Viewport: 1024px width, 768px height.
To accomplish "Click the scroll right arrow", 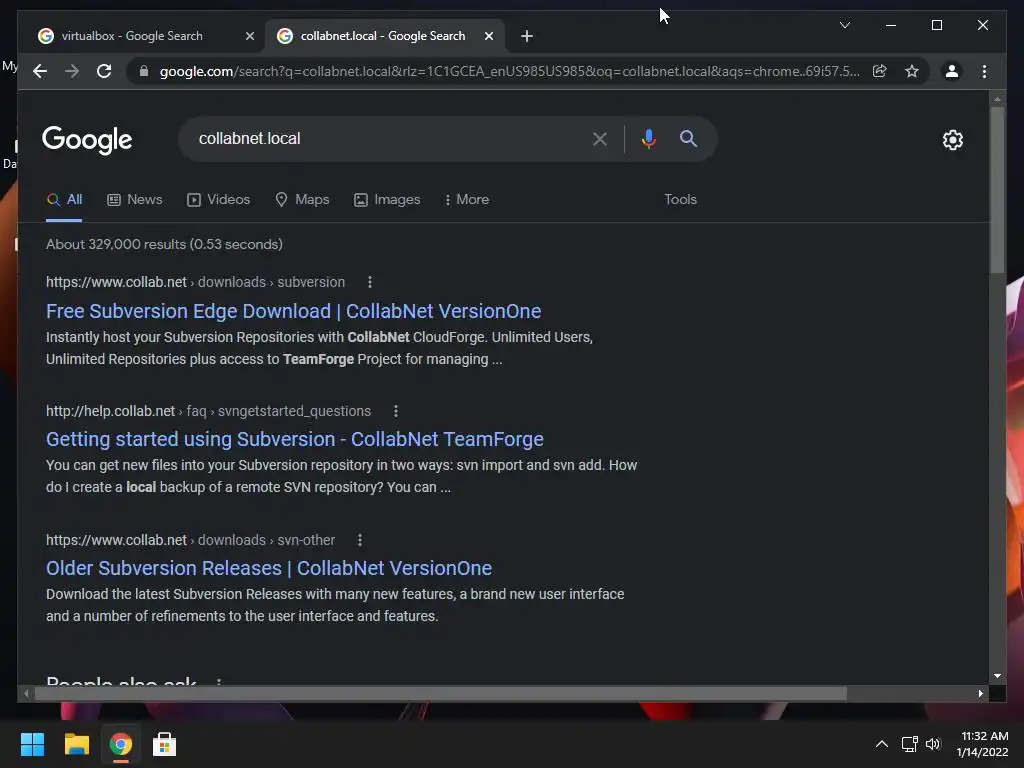I will 980,694.
